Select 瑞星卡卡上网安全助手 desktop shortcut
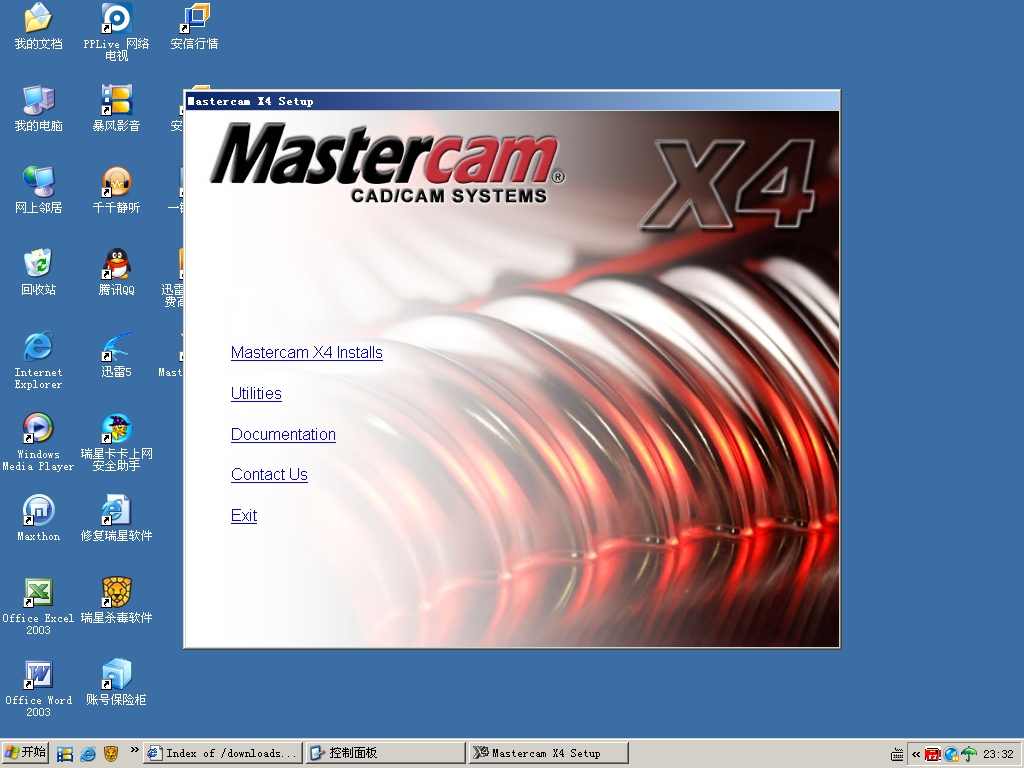This screenshot has height=768, width=1024. coord(116,442)
